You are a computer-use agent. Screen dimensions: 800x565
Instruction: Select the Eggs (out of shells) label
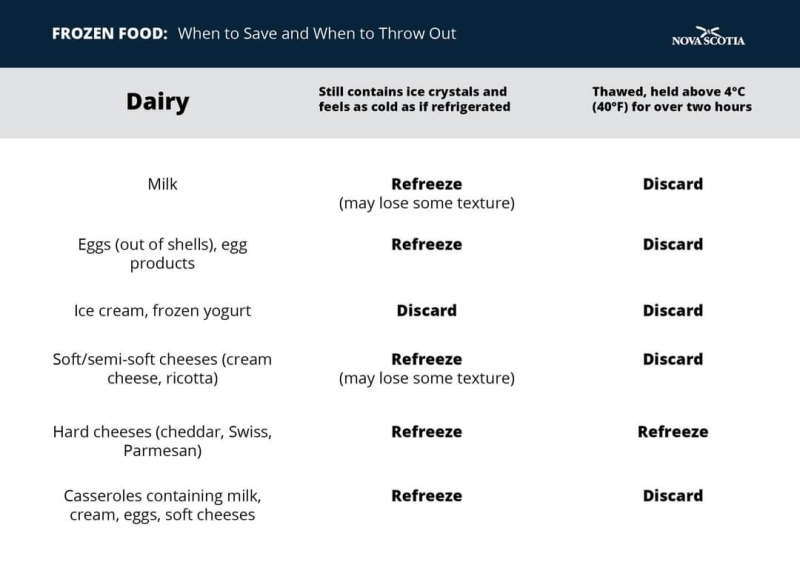[162, 254]
